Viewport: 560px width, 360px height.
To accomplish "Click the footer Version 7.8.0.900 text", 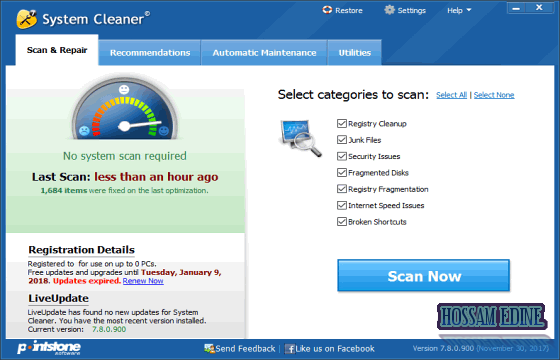I will [x=443, y=348].
